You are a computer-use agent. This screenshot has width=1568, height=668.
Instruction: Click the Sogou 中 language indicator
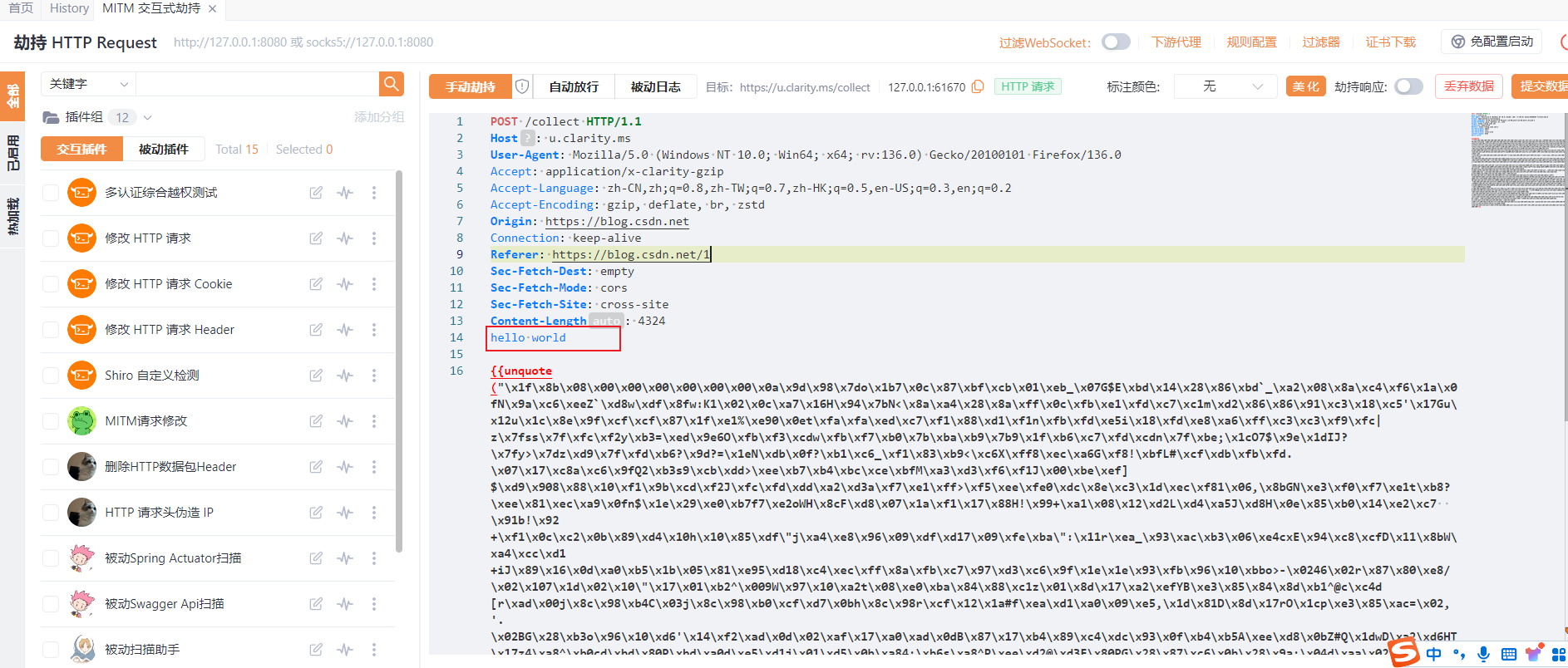(1433, 655)
